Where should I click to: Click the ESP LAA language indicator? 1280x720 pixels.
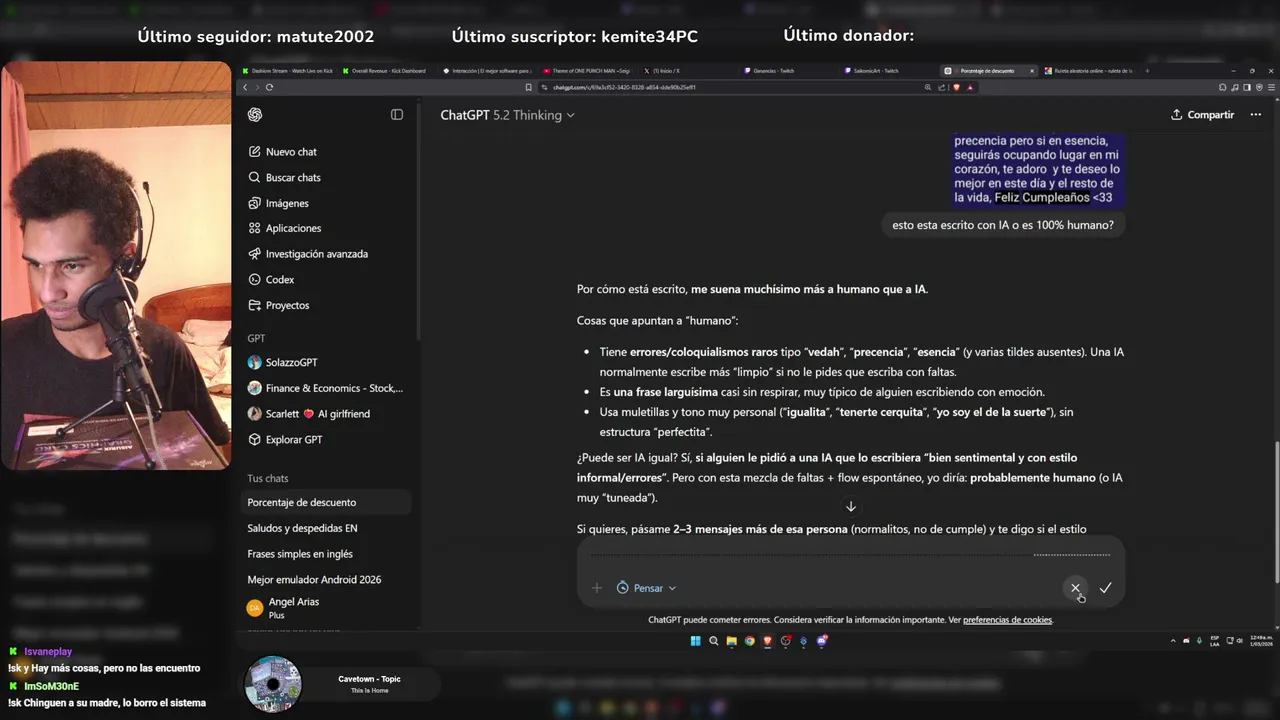1215,641
